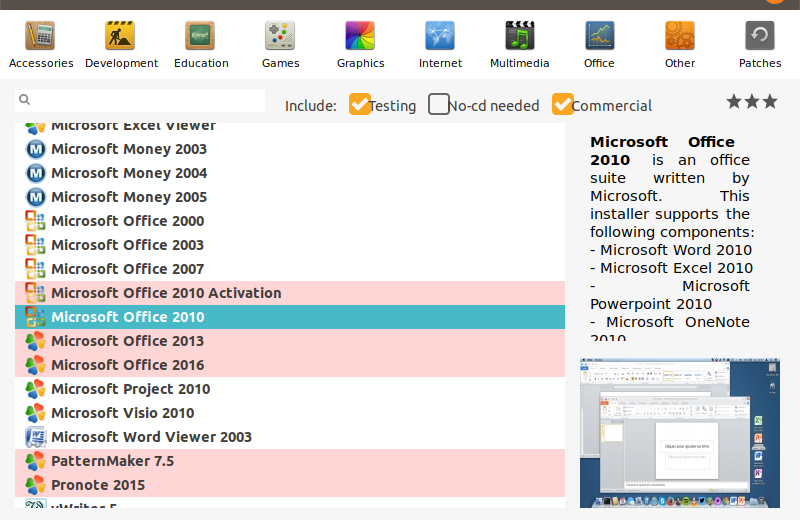Pick PatternMaker 7.5 in the list
This screenshot has width=800, height=520.
112,461
